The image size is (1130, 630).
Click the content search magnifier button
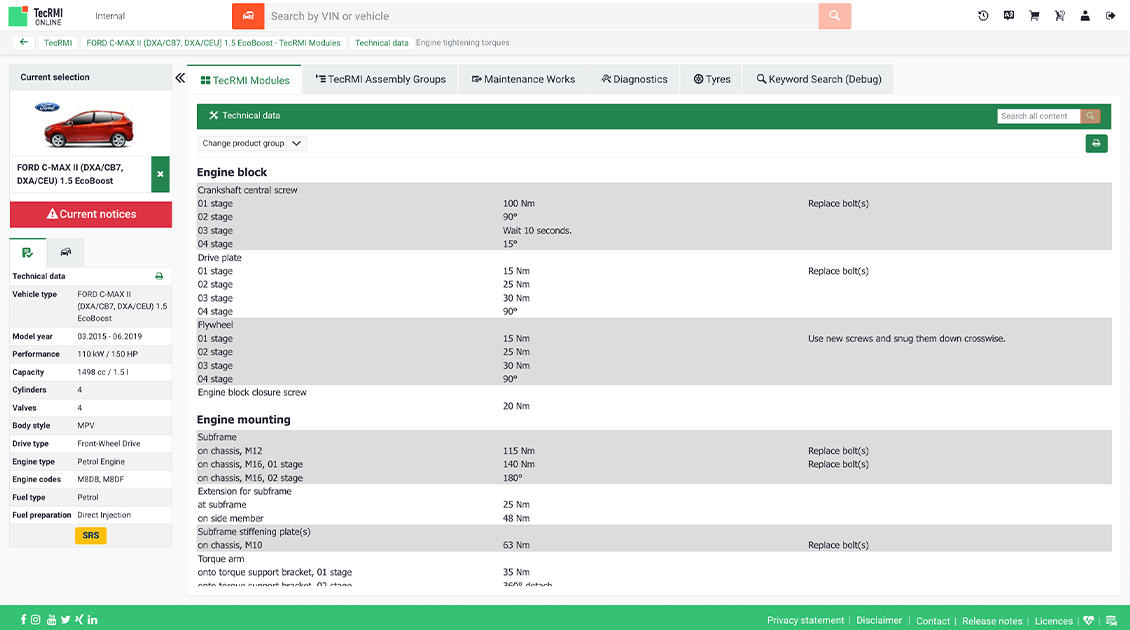[x=1090, y=116]
